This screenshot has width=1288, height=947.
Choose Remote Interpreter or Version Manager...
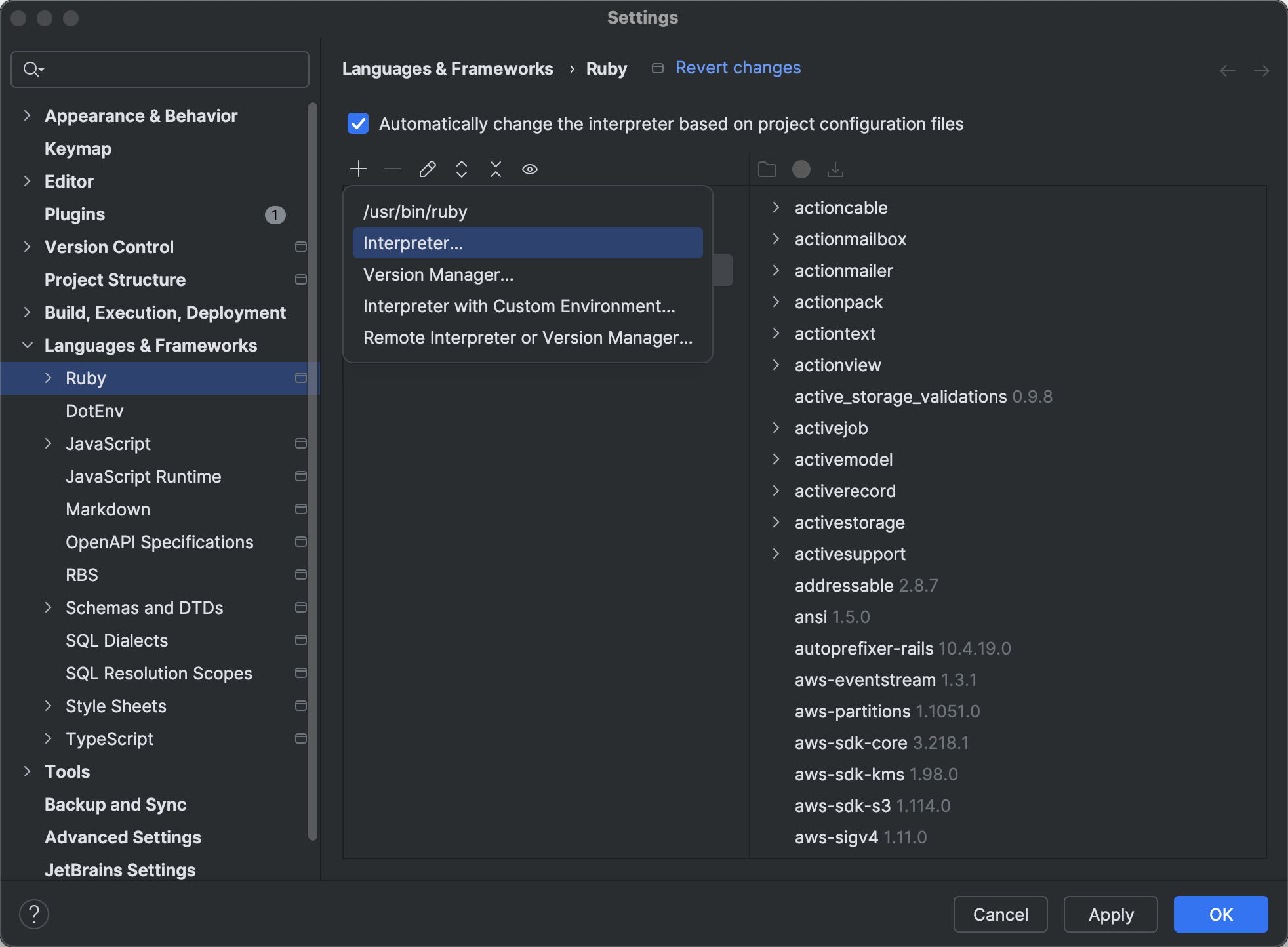tap(528, 337)
